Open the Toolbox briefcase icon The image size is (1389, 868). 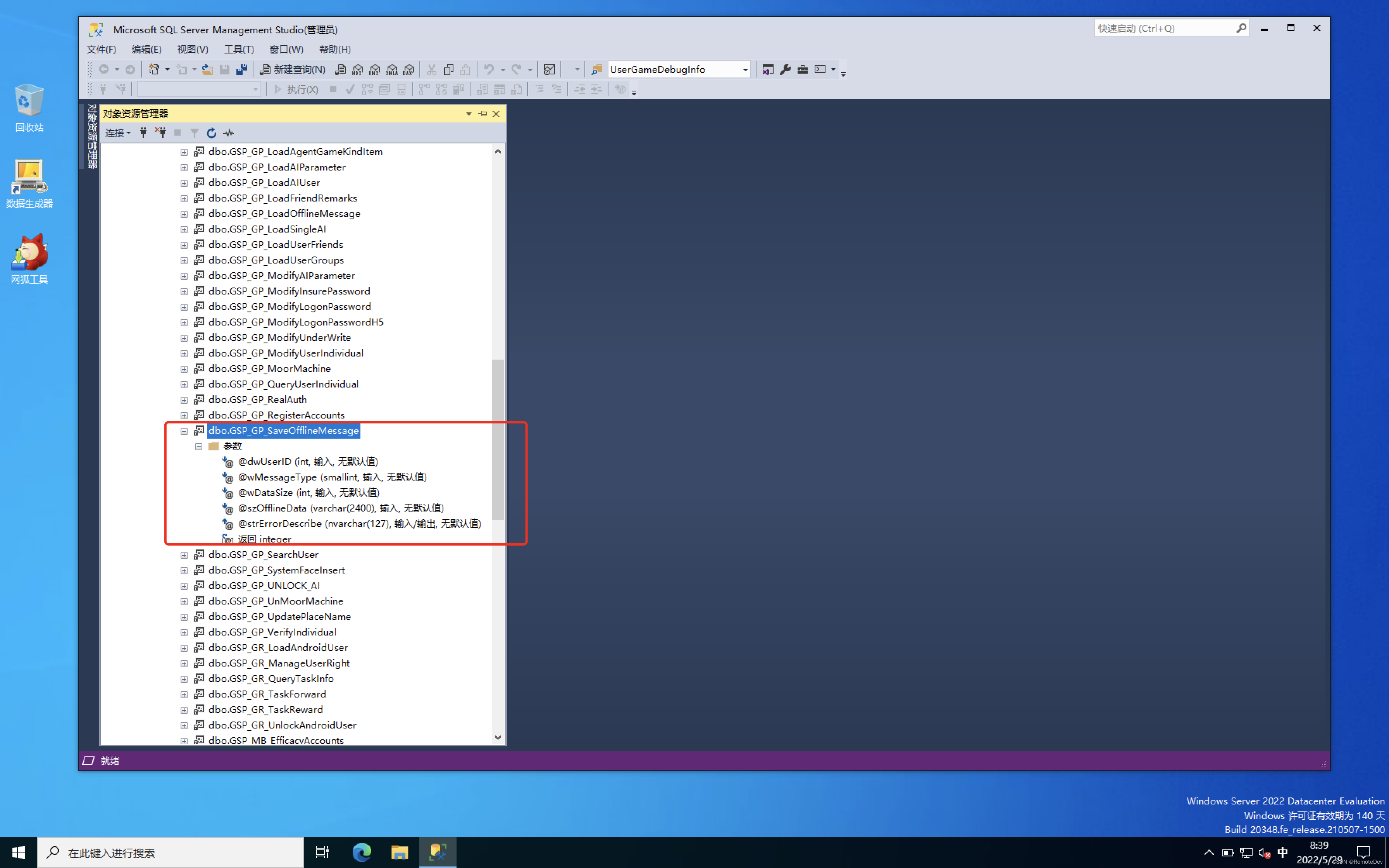coord(802,69)
